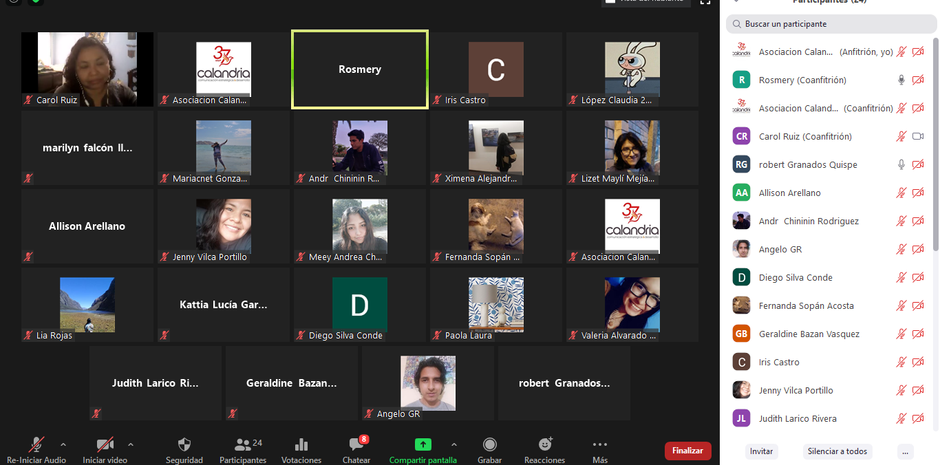Open the Participantes panel icon
940x465 pixels.
coord(243,445)
